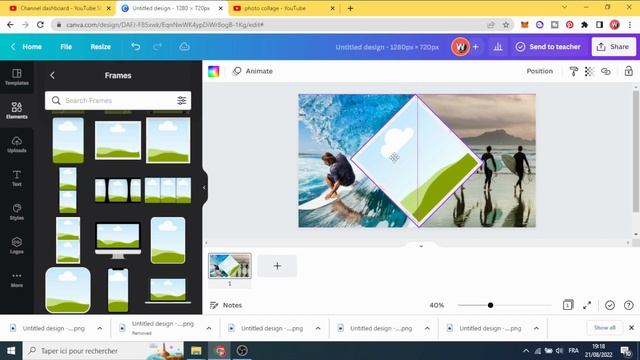Open the File menu

click(x=66, y=47)
